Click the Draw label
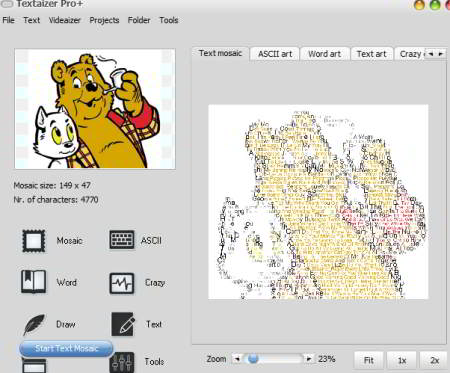The image size is (450, 373). coord(66,324)
